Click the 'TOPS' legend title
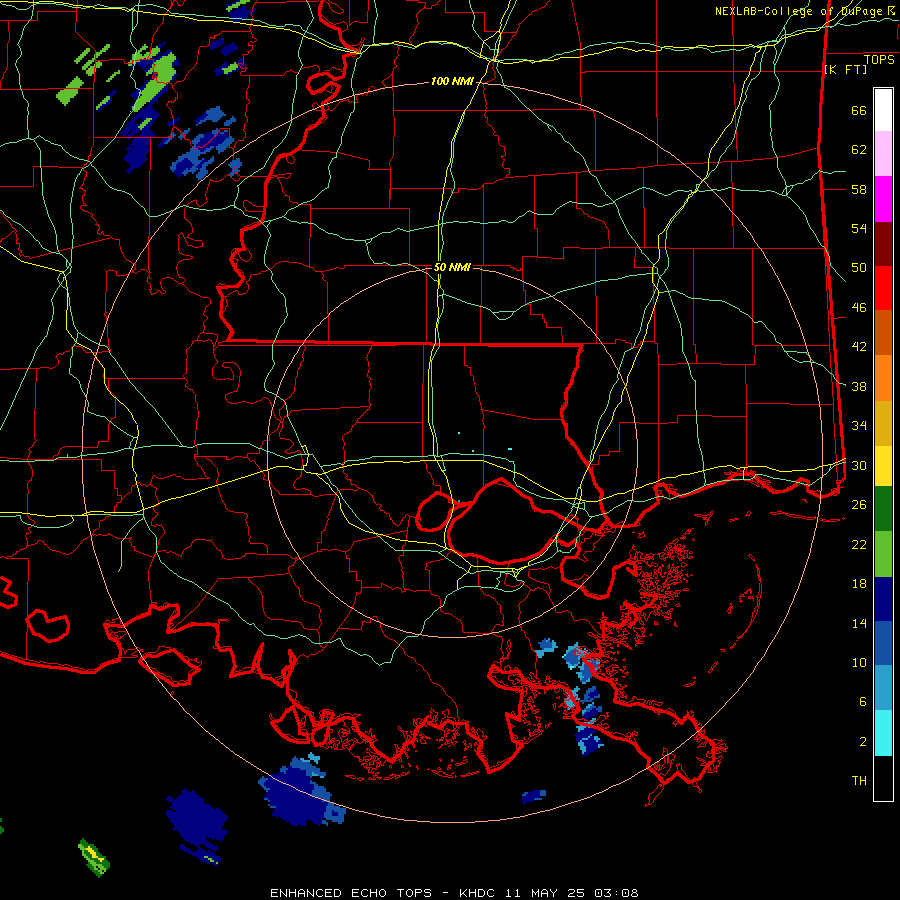Image resolution: width=900 pixels, height=900 pixels. 879,60
